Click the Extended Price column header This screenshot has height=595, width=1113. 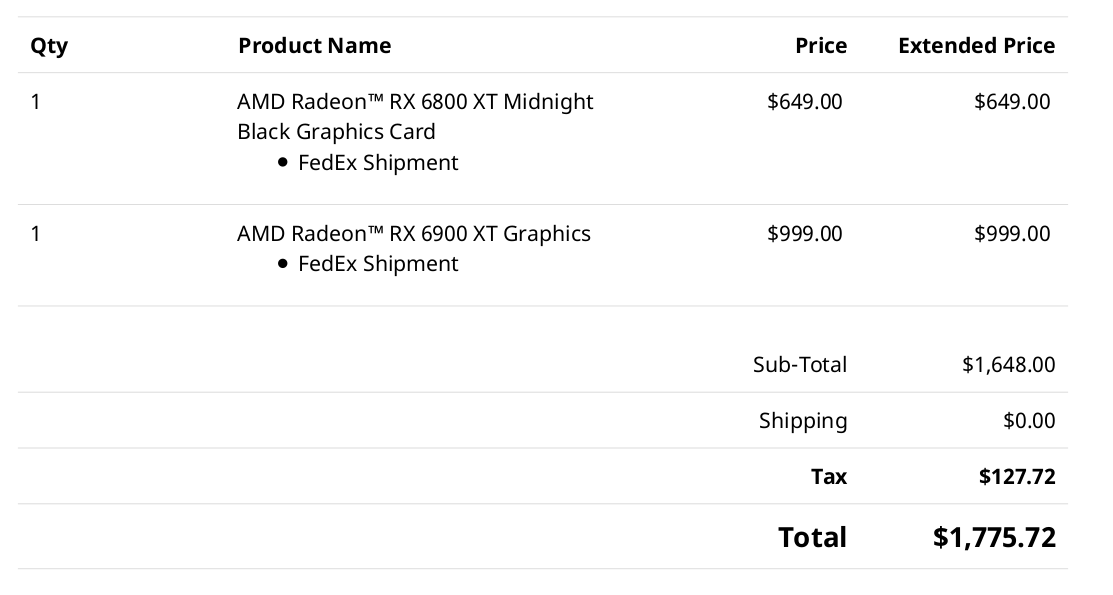[976, 46]
